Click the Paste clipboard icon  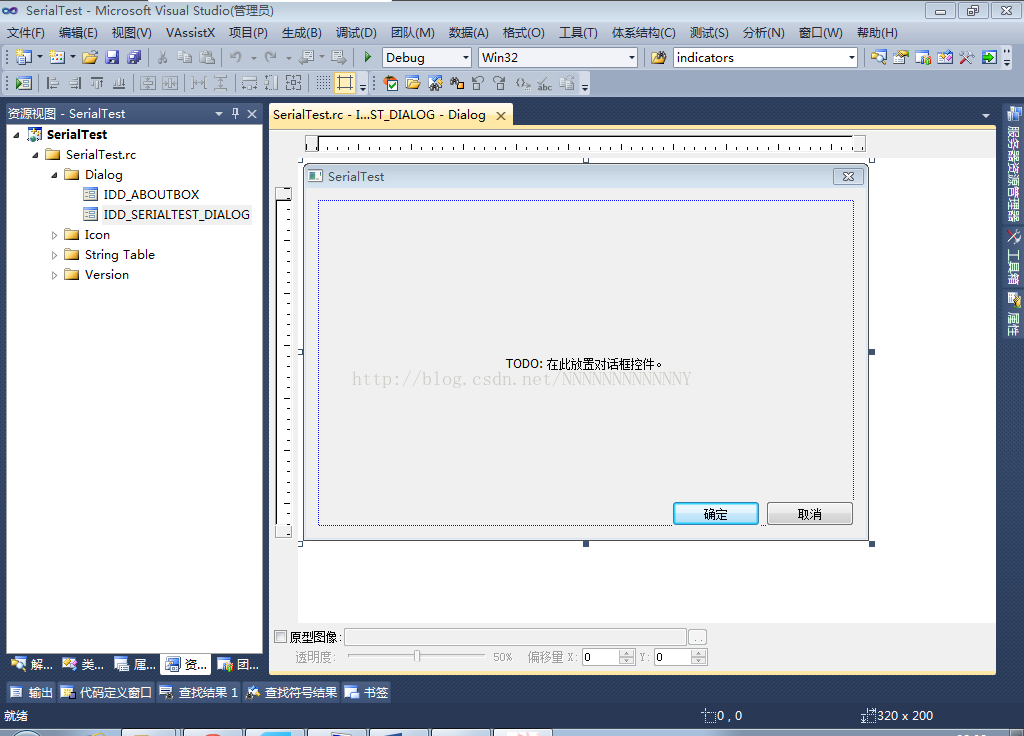[207, 57]
